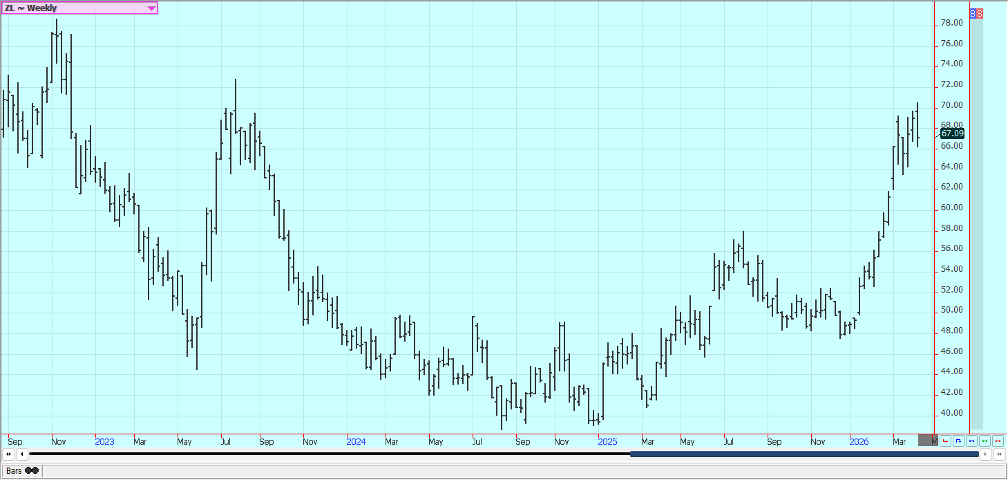This screenshot has width=1008, height=480.
Task: Click the gray highlighted date box on axis
Action: coord(928,440)
